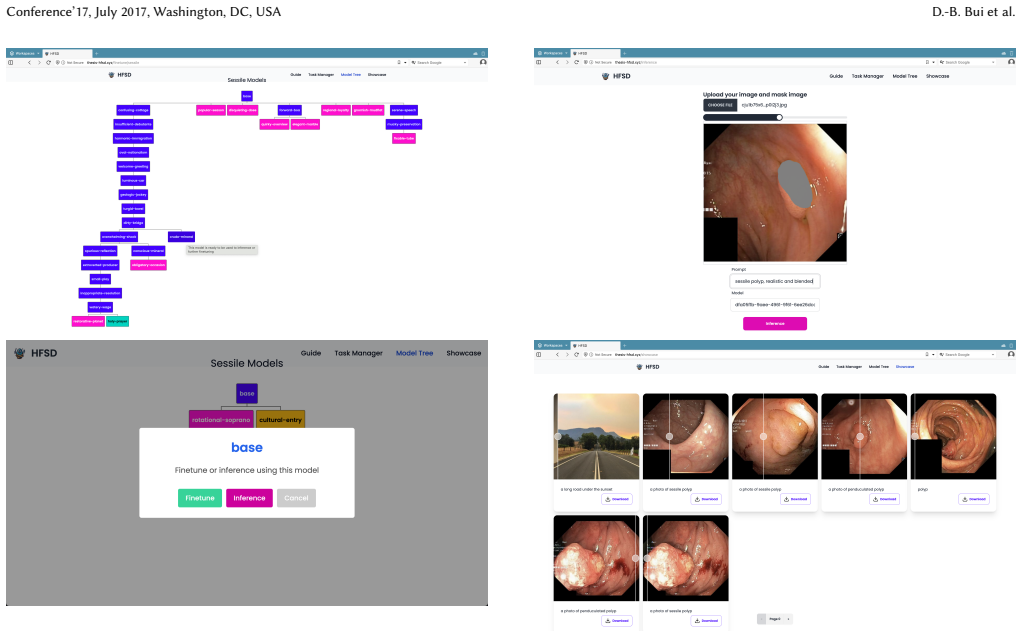Select the root base node in the full model tree

pos(247,96)
